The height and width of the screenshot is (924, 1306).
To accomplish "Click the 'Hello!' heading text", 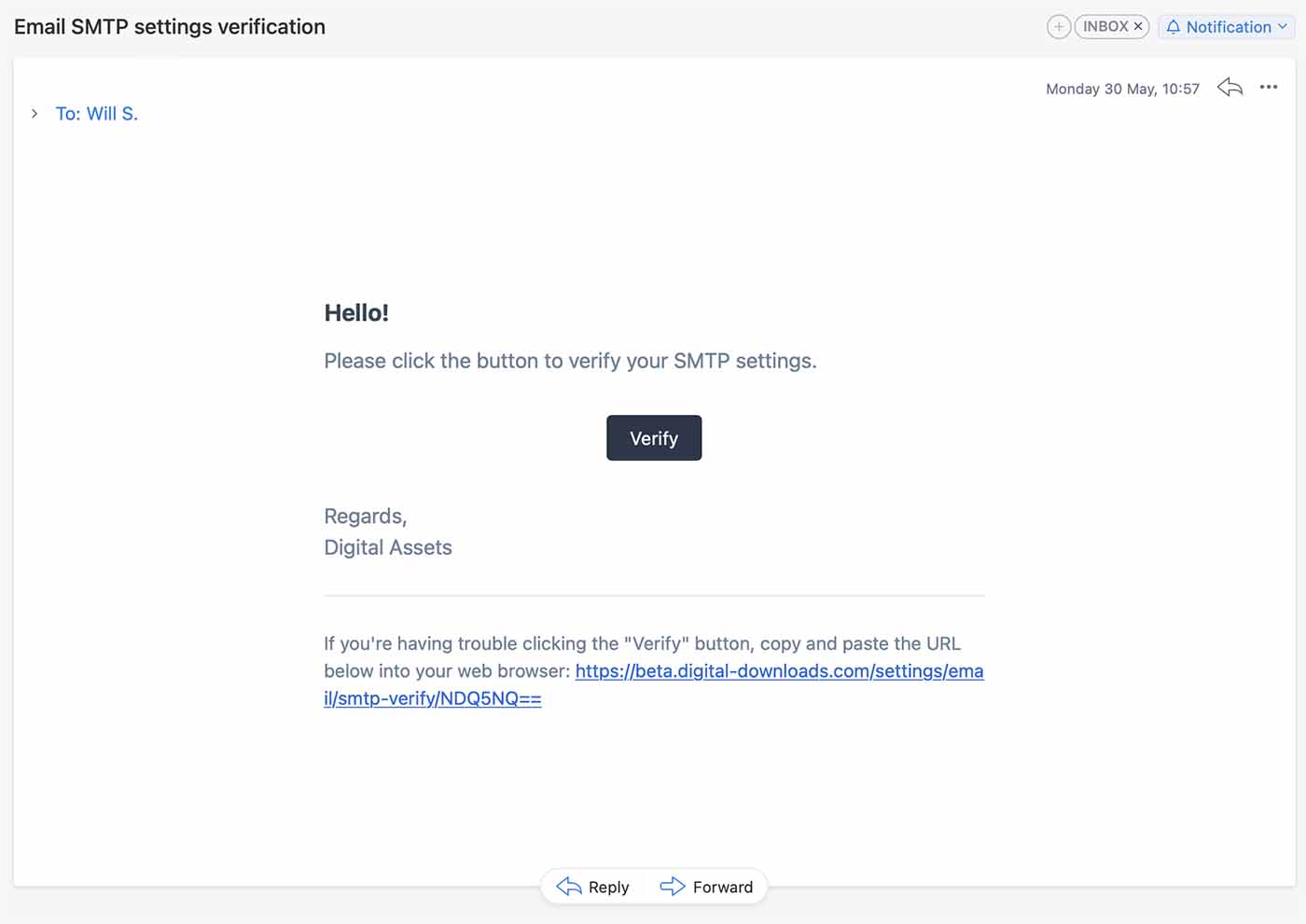I will coord(356,312).
